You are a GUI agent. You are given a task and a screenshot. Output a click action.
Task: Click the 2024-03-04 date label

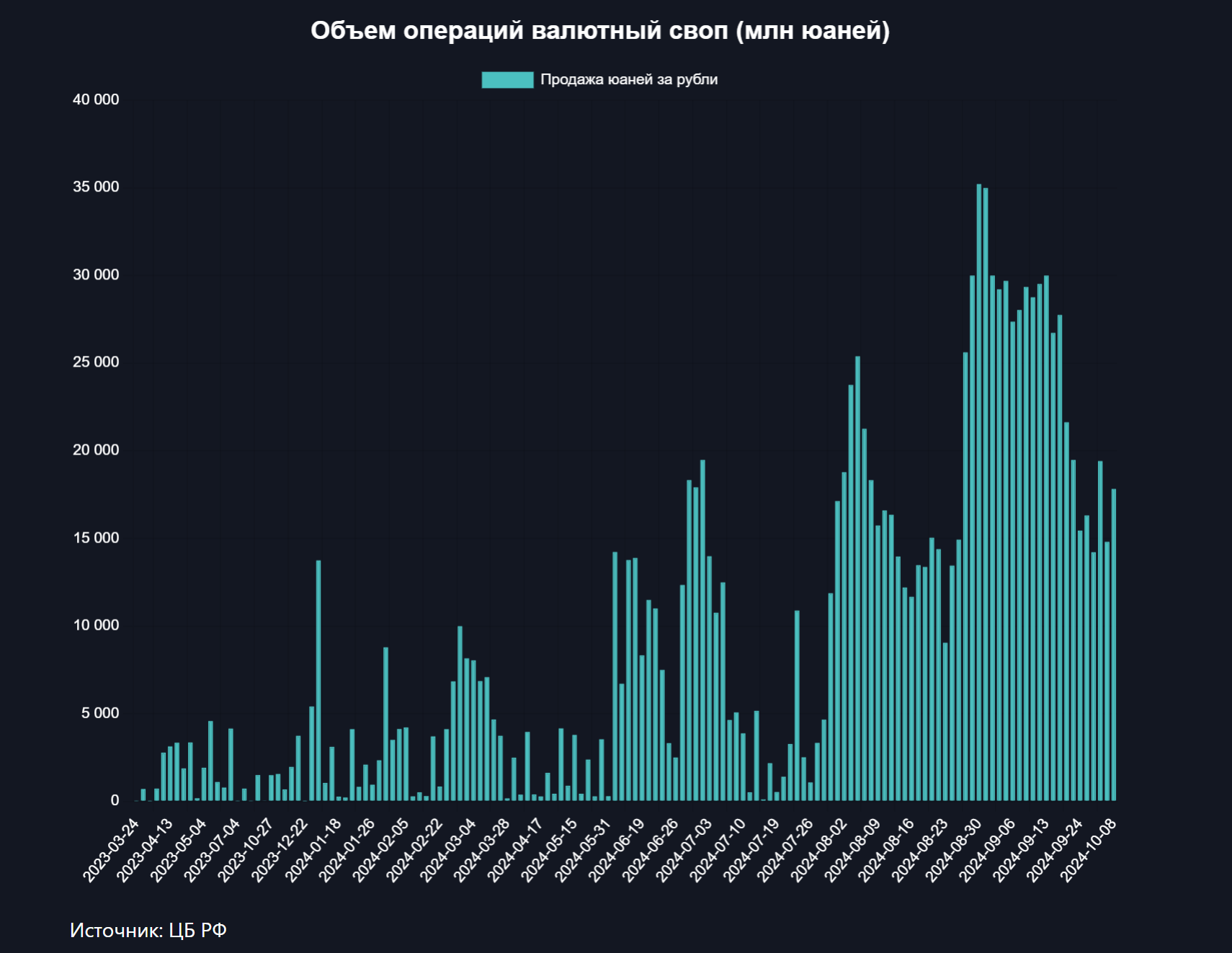(x=448, y=849)
